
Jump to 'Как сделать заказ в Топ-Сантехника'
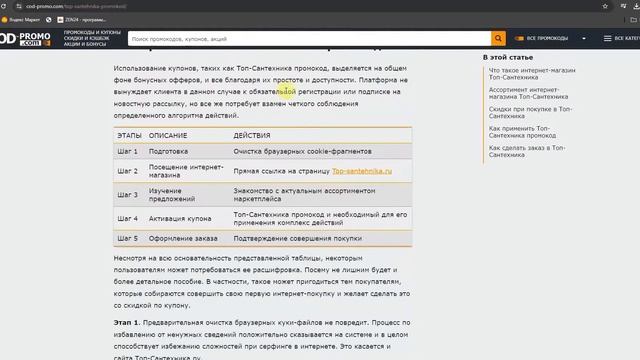pyautogui.click(x=527, y=151)
